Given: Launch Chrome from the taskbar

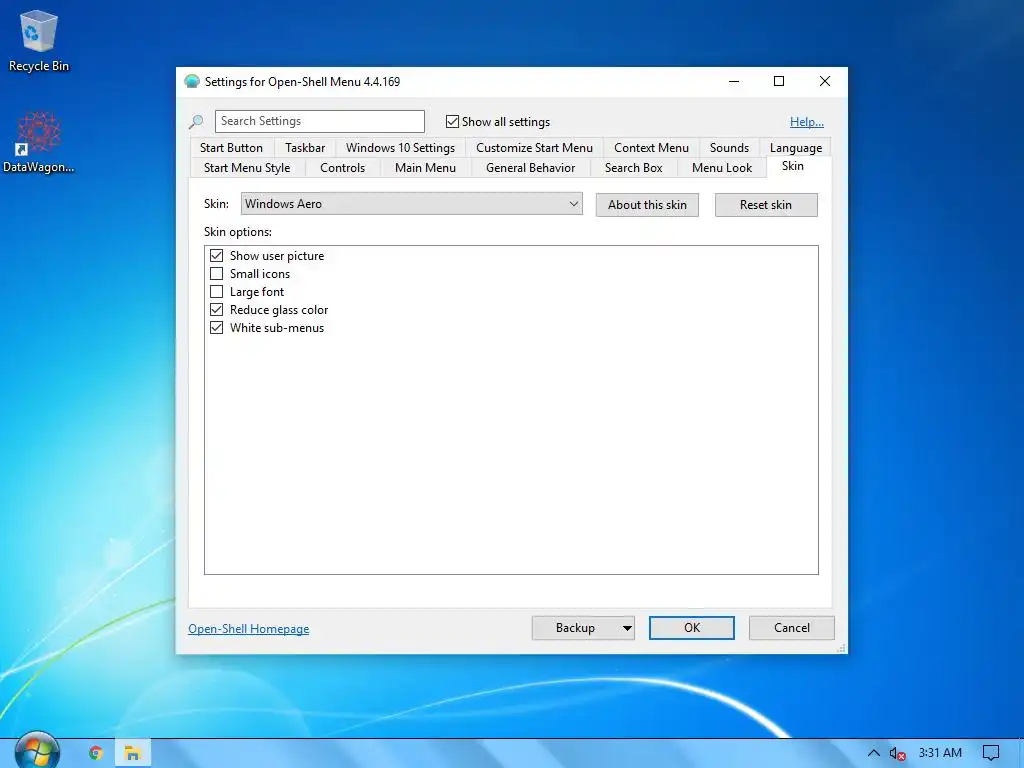Looking at the screenshot, I should pyautogui.click(x=96, y=753).
